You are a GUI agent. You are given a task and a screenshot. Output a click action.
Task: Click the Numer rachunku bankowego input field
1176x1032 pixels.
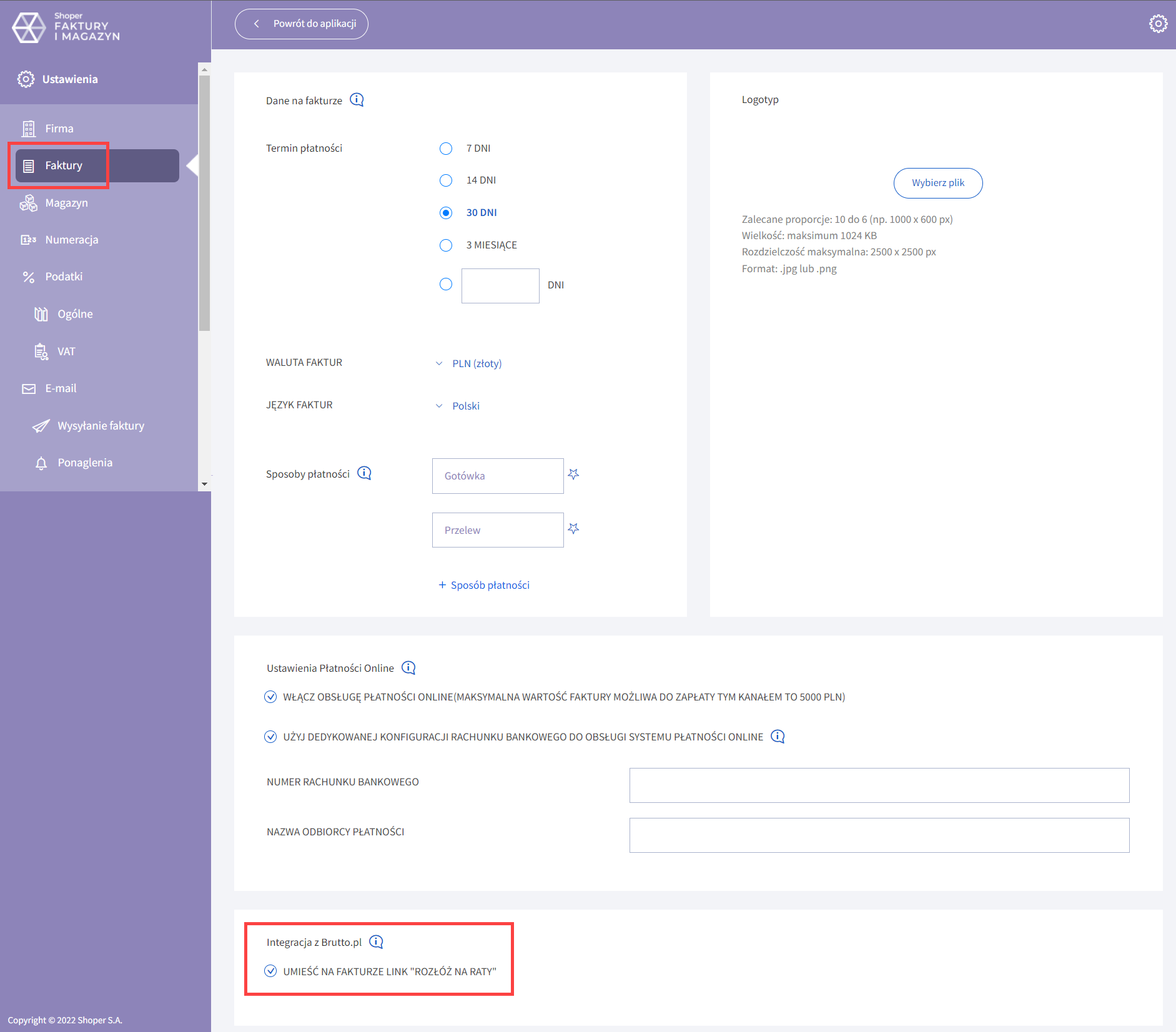coord(879,785)
